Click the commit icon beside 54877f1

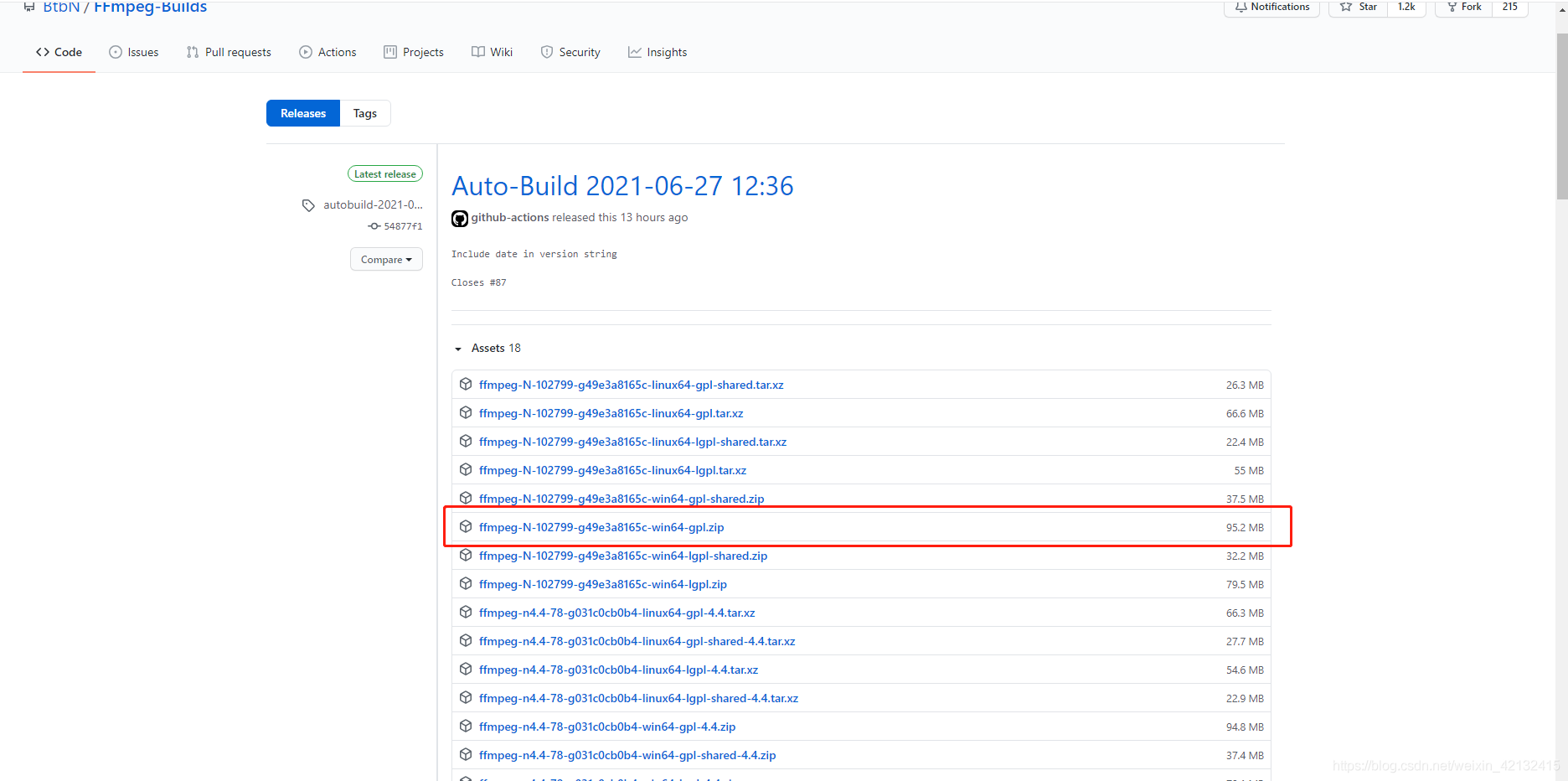tap(374, 226)
